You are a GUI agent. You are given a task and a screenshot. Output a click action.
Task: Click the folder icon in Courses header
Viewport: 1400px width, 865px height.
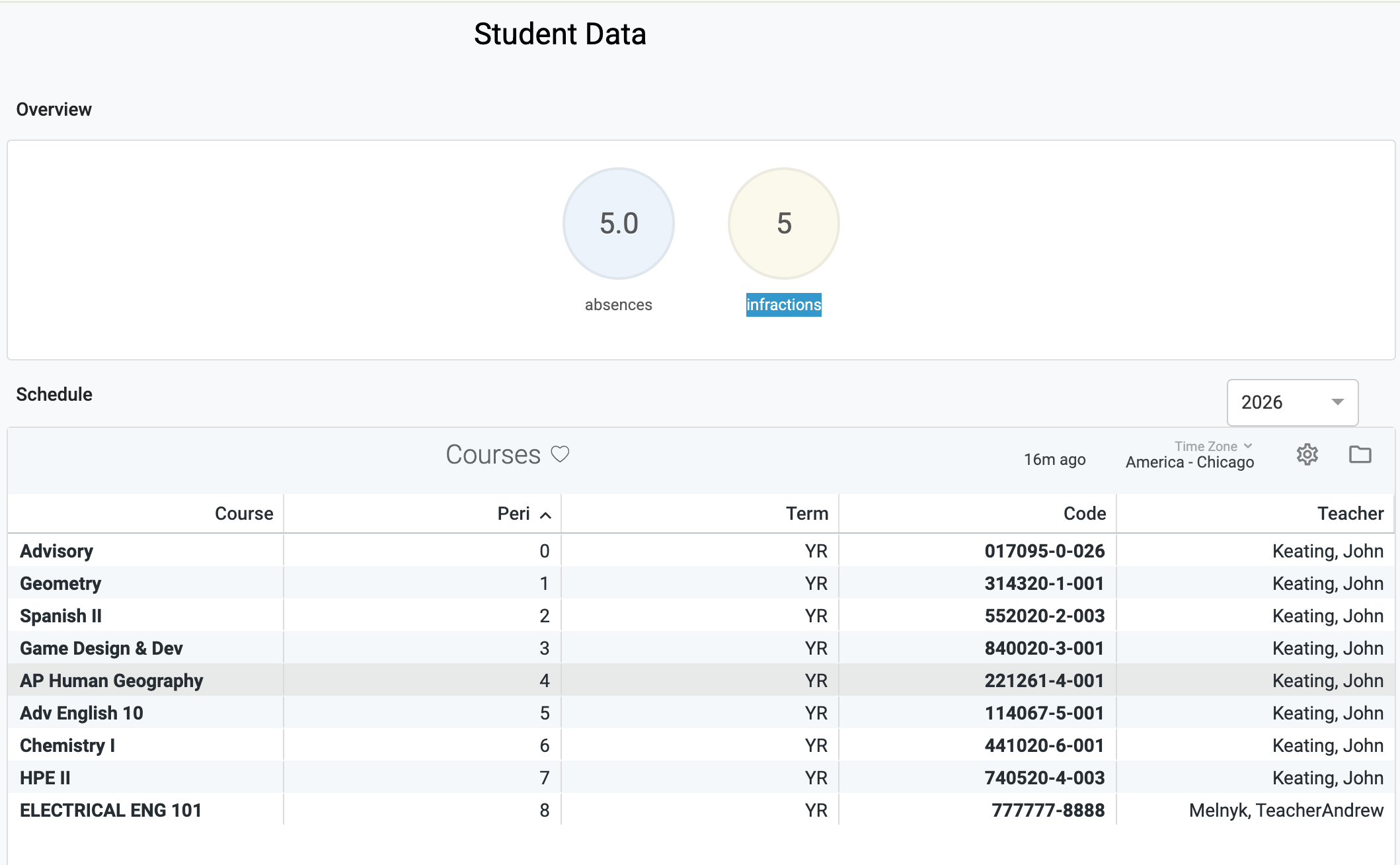click(1360, 454)
